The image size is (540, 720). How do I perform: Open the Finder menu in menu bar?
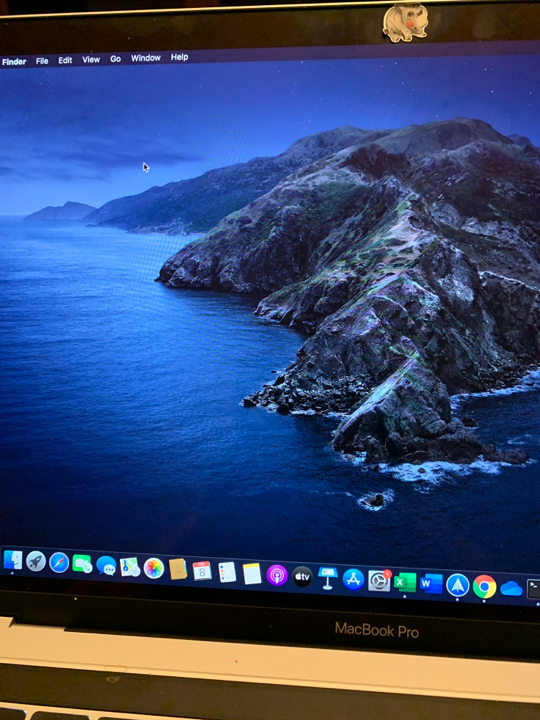pyautogui.click(x=14, y=62)
